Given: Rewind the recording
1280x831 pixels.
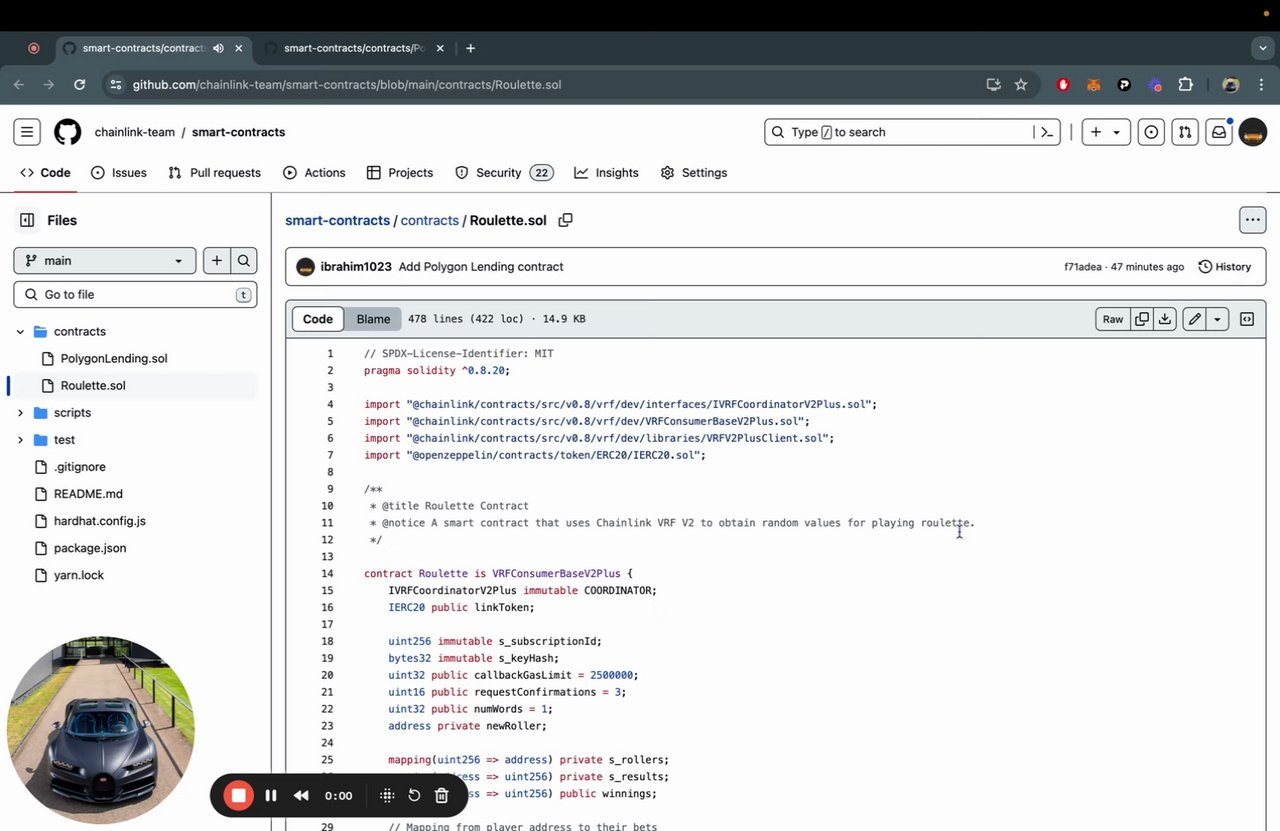Looking at the screenshot, I should coord(301,796).
